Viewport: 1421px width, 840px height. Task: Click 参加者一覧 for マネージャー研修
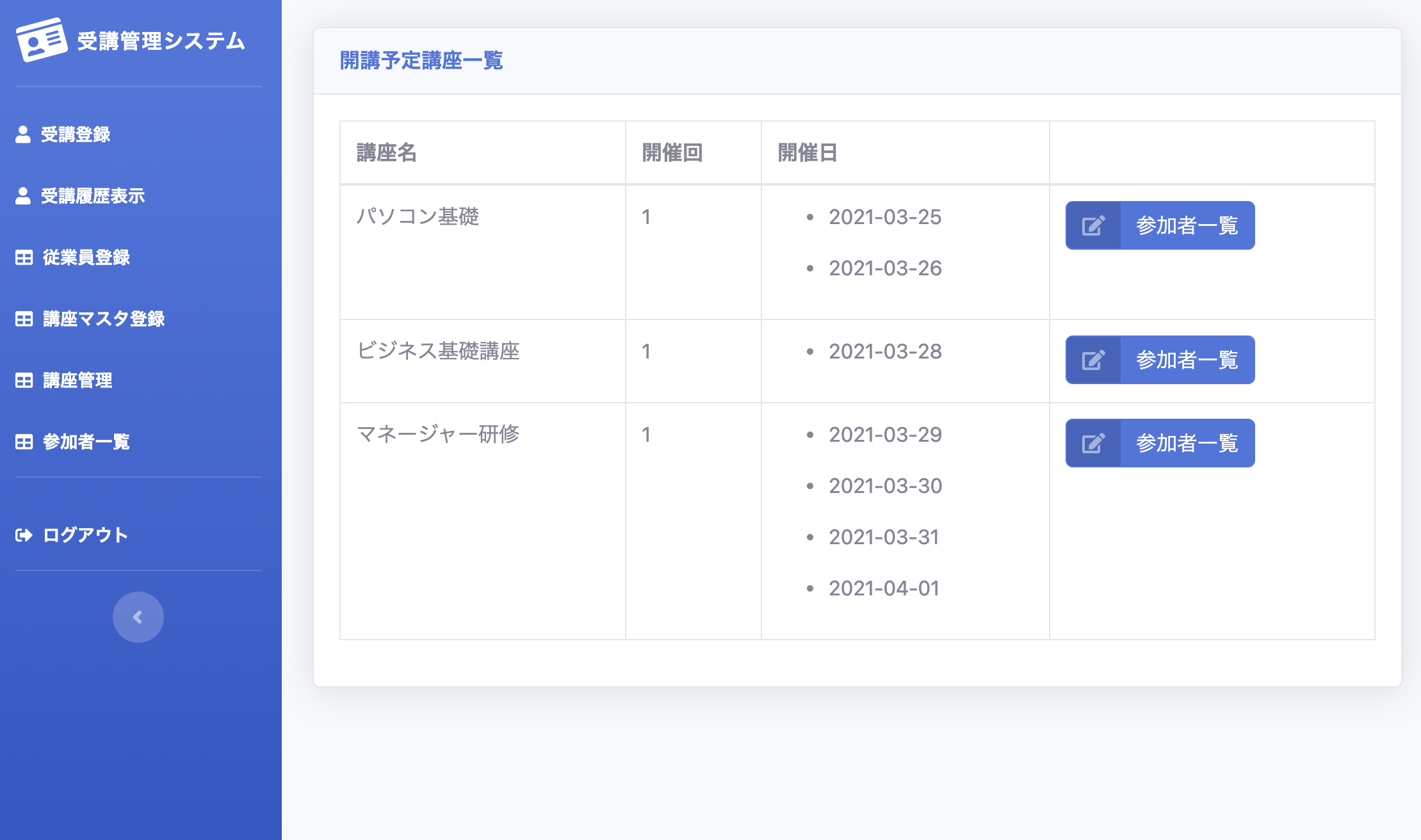1188,442
